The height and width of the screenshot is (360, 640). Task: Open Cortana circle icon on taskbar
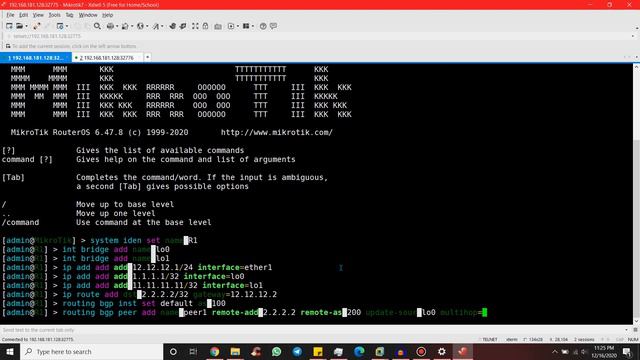173,351
